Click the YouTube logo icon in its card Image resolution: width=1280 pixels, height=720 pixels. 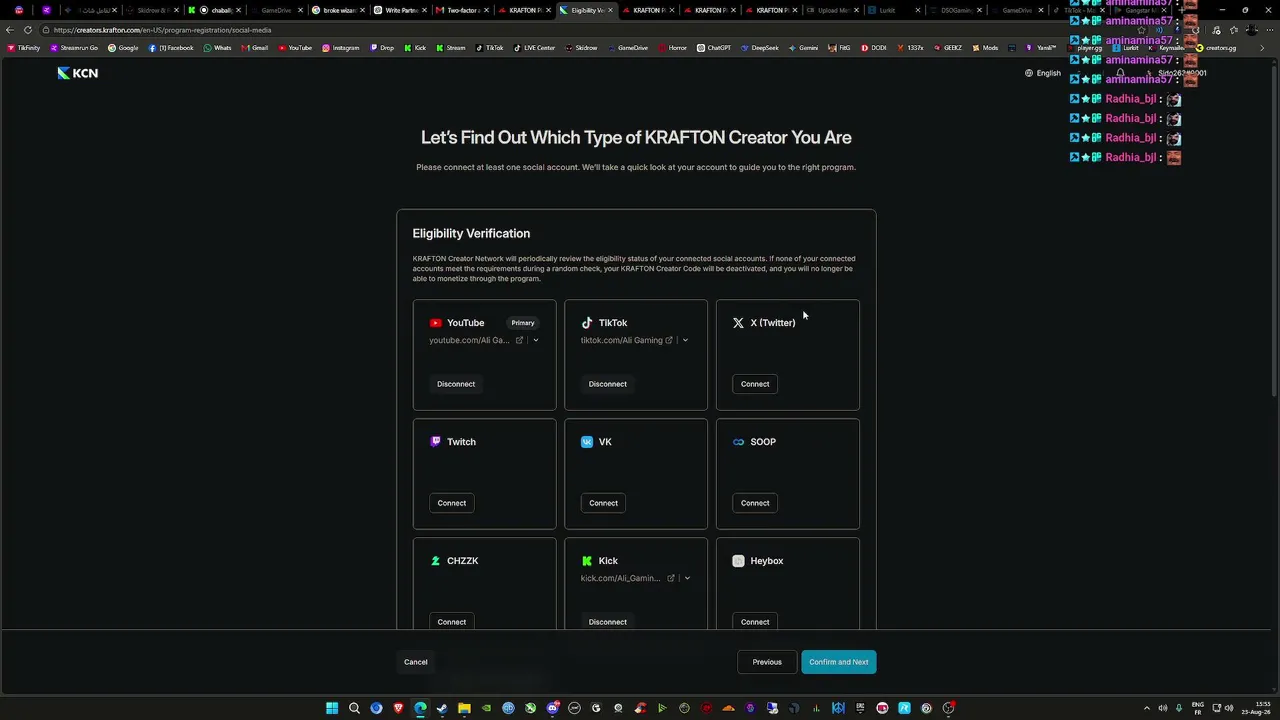click(x=435, y=323)
